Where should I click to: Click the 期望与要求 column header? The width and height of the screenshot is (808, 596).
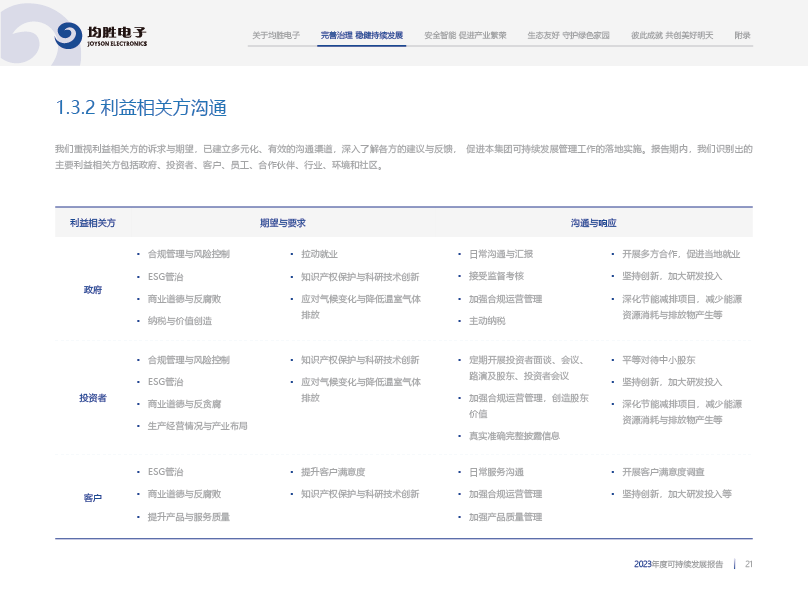[x=282, y=222]
